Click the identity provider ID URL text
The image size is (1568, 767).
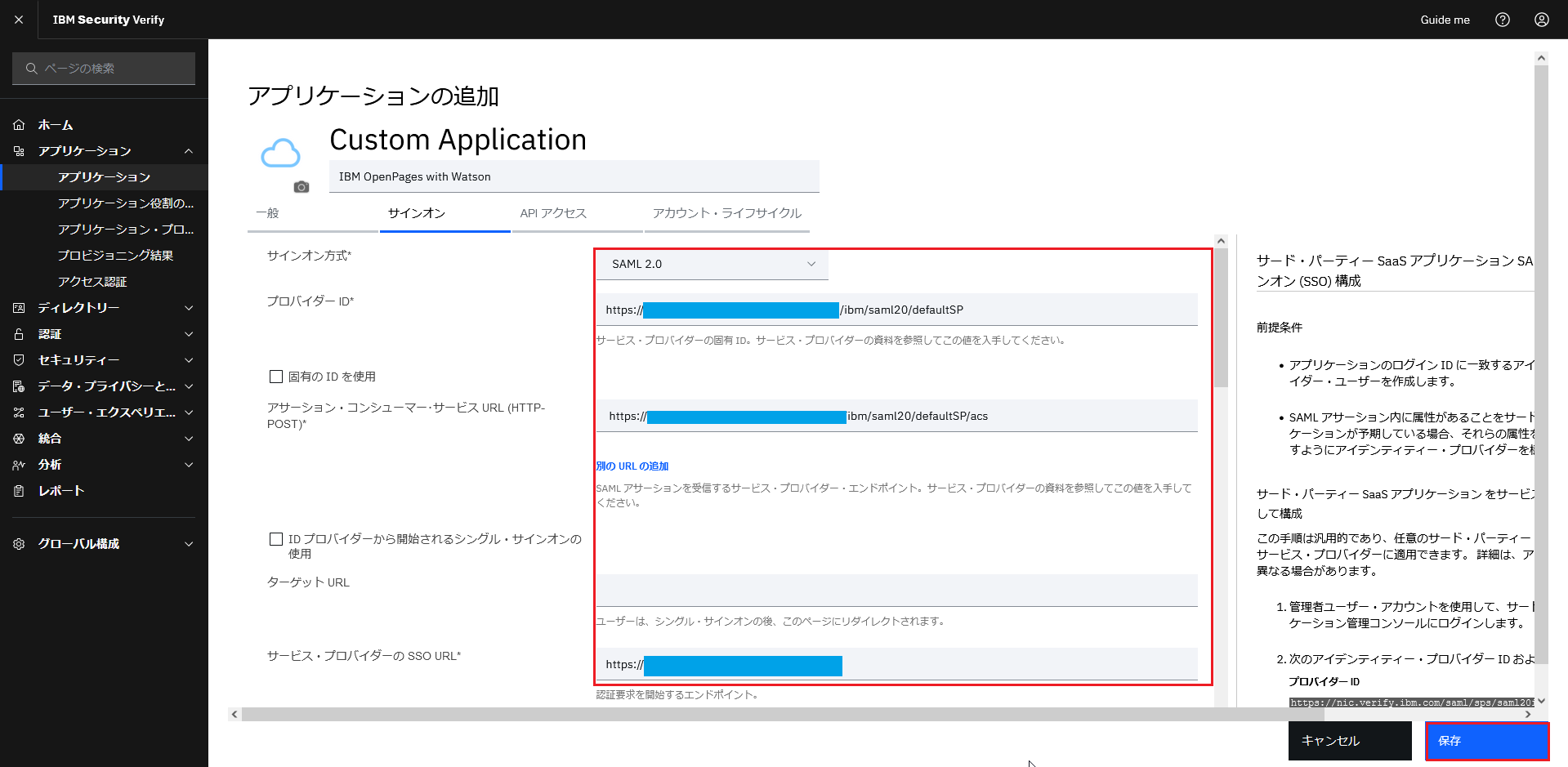1412,702
